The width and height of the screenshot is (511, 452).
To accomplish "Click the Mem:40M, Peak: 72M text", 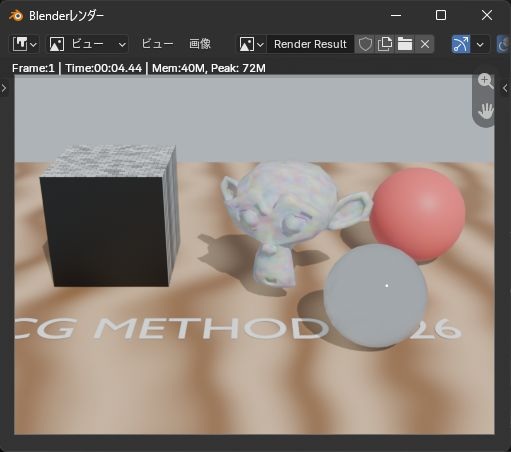I will point(209,68).
